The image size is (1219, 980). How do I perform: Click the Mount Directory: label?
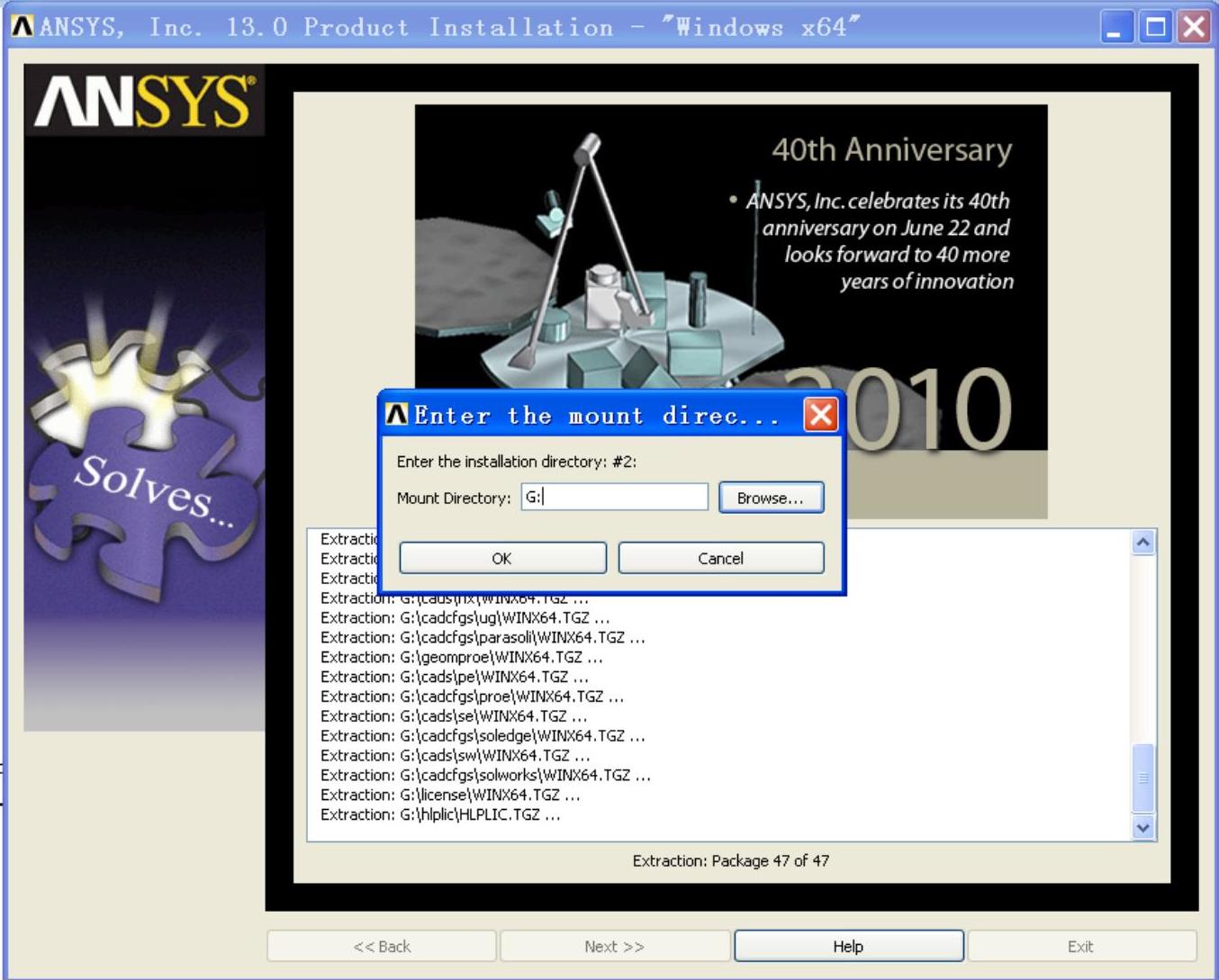[x=454, y=498]
